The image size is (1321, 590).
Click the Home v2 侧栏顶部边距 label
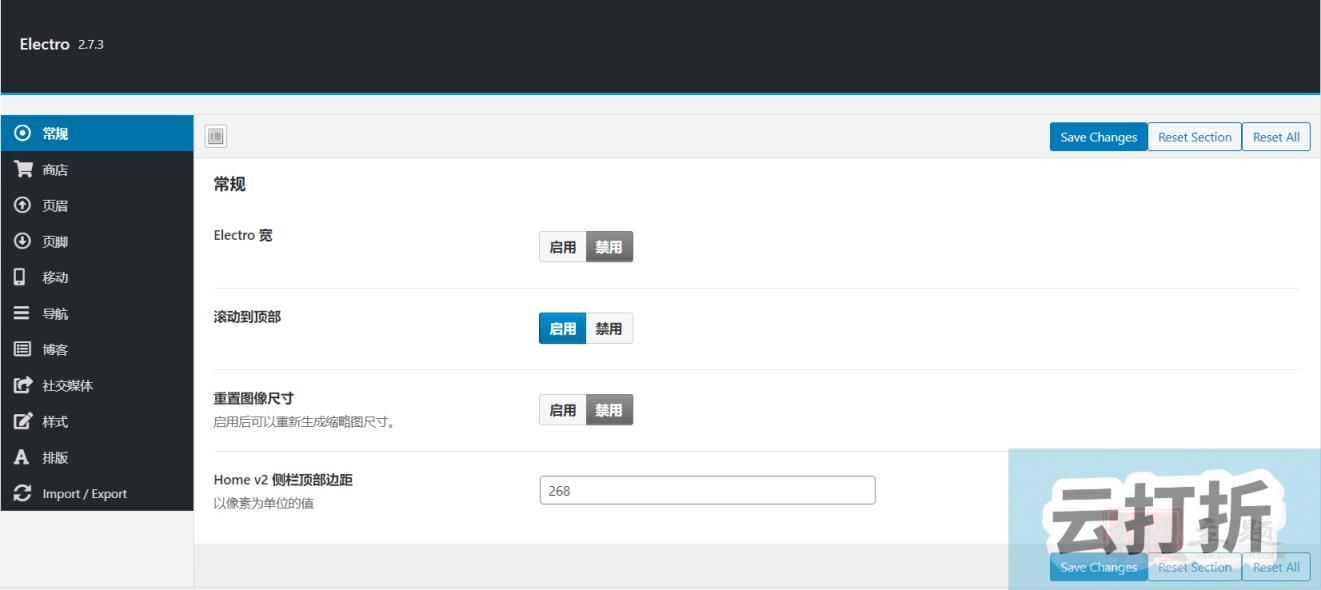(x=283, y=480)
